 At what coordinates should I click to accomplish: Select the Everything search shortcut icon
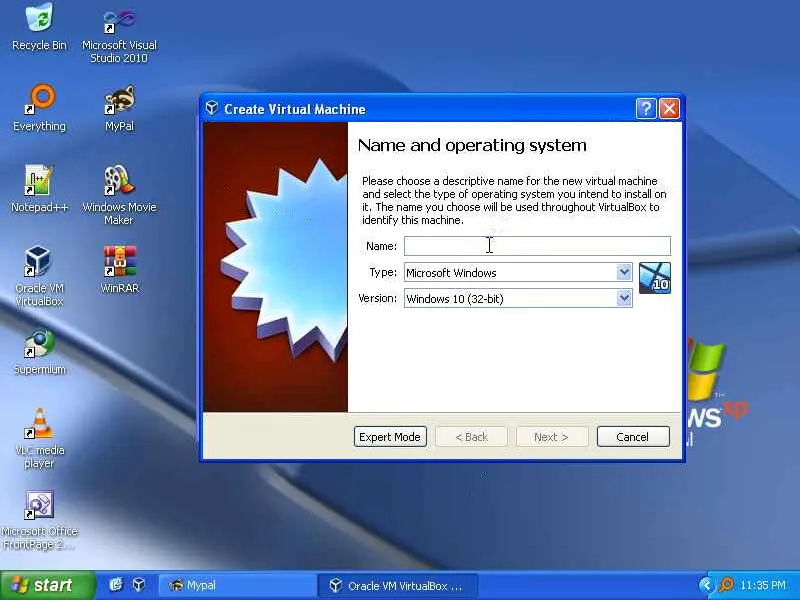(39, 108)
